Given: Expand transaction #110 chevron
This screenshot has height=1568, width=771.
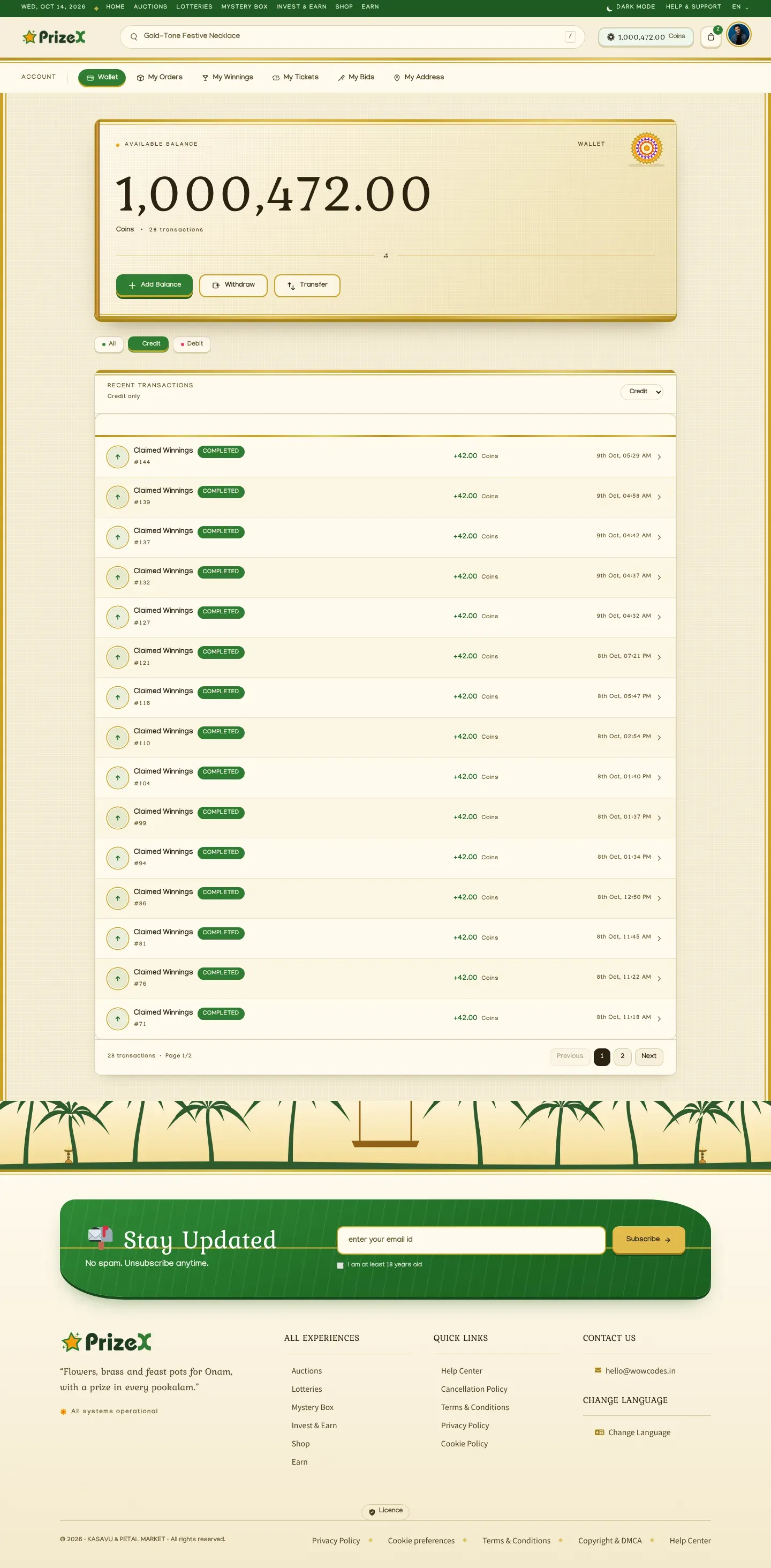Looking at the screenshot, I should point(659,737).
